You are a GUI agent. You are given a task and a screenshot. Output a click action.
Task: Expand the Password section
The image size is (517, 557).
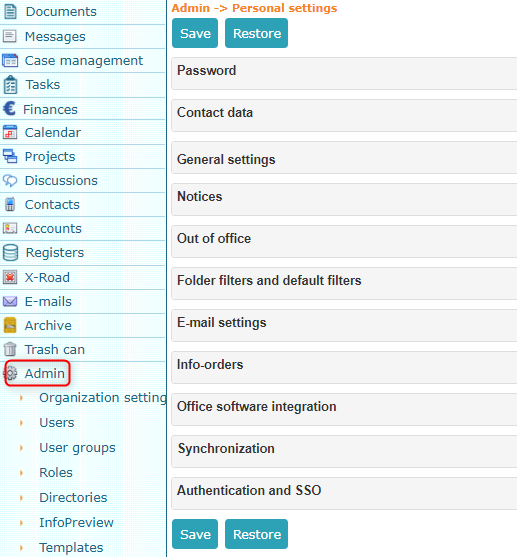coord(344,74)
